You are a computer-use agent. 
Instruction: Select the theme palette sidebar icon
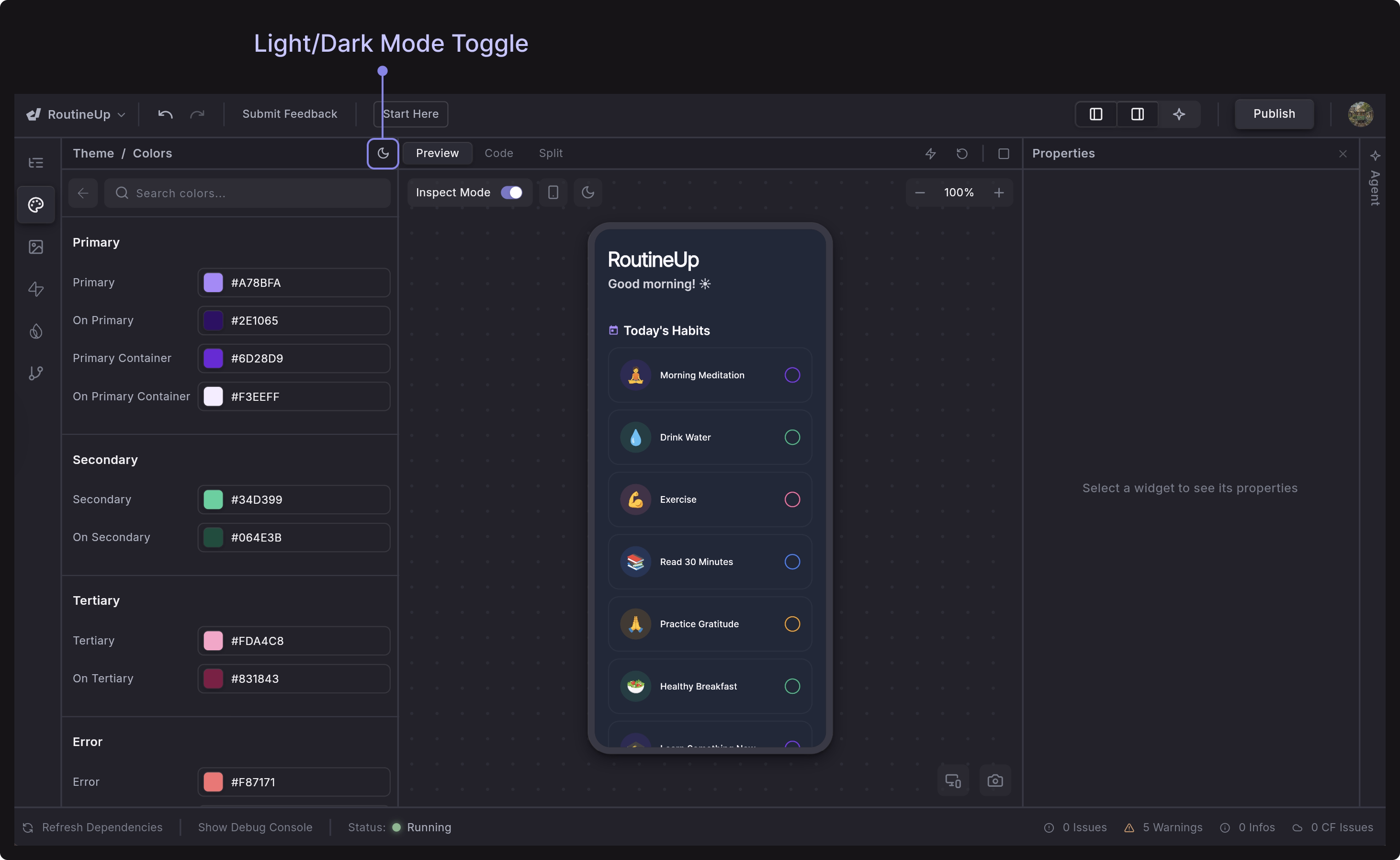(36, 205)
